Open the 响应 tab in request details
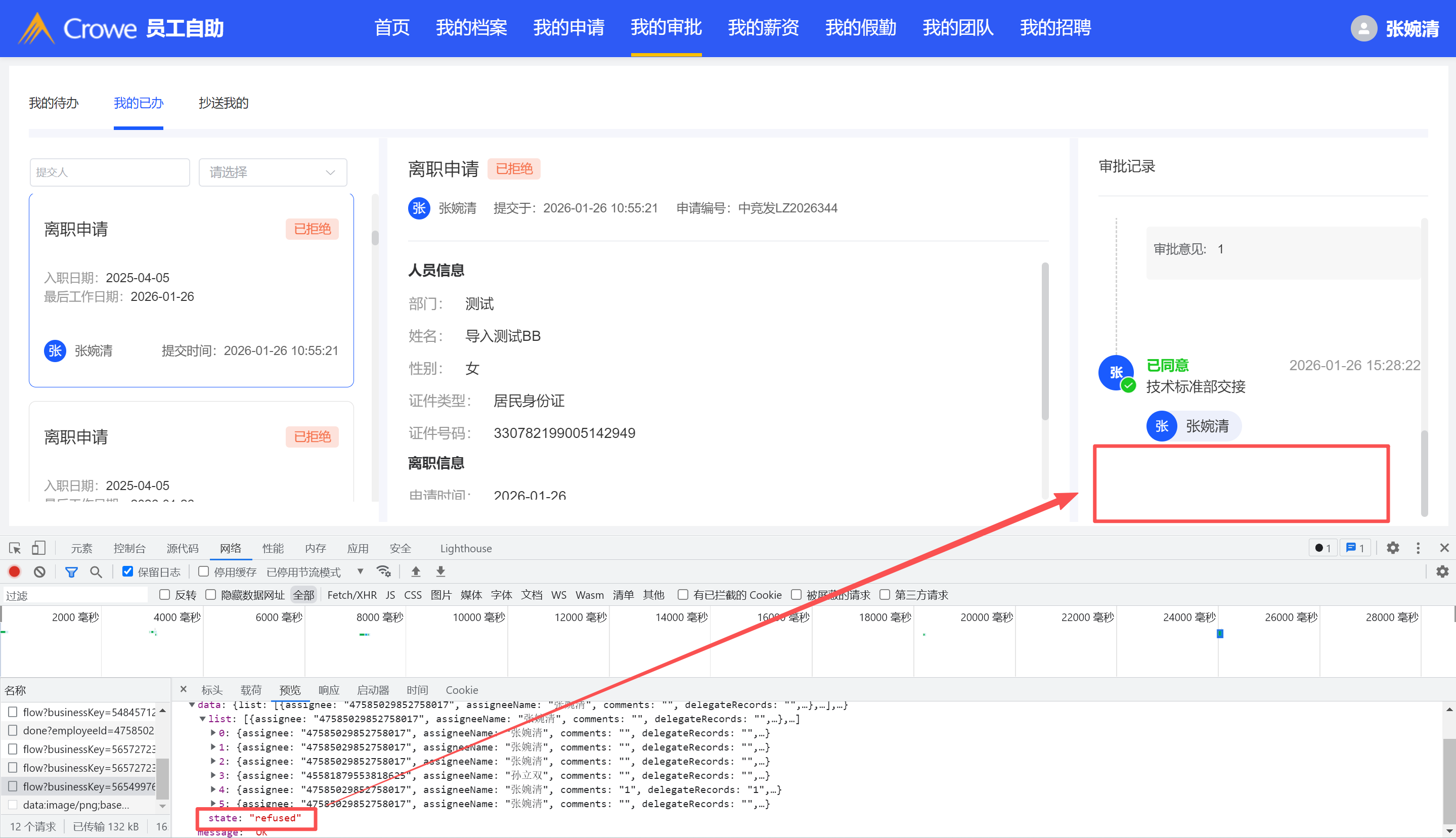 329,689
